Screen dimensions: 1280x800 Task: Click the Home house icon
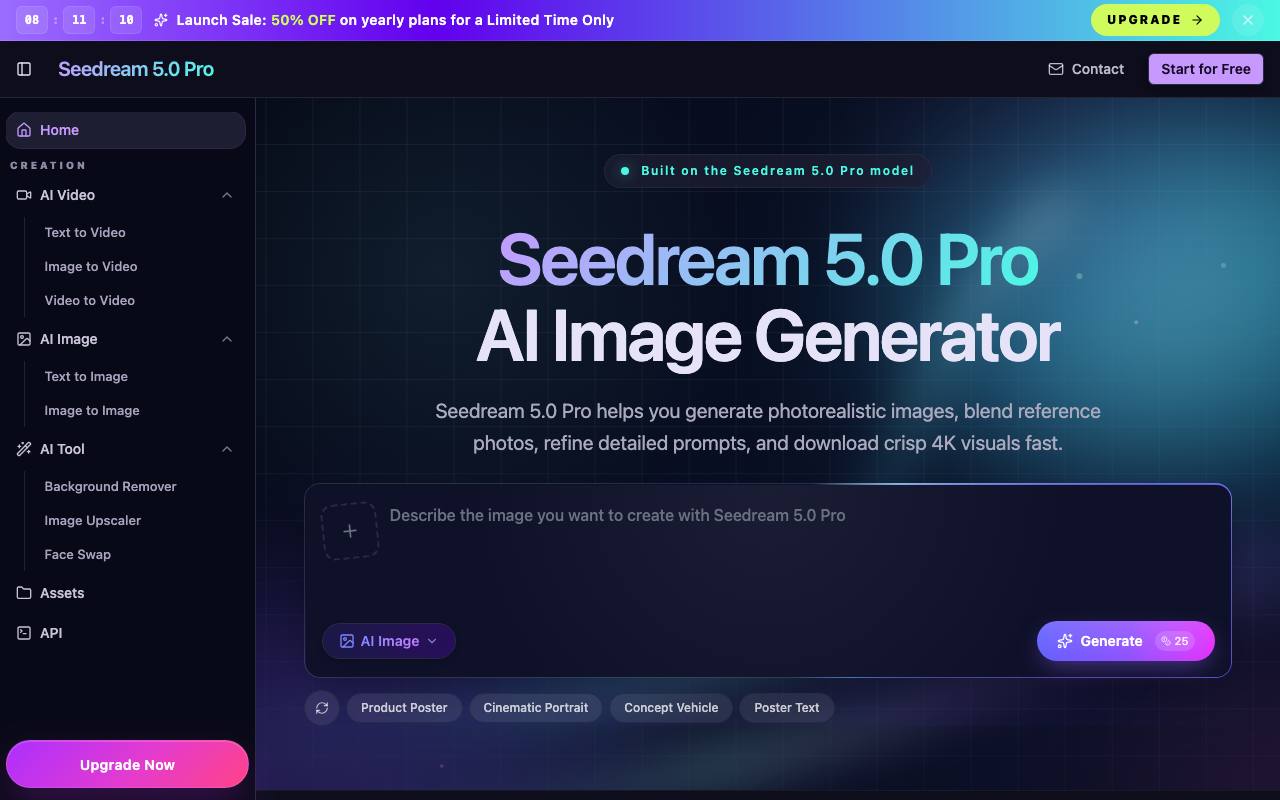tap(24, 130)
